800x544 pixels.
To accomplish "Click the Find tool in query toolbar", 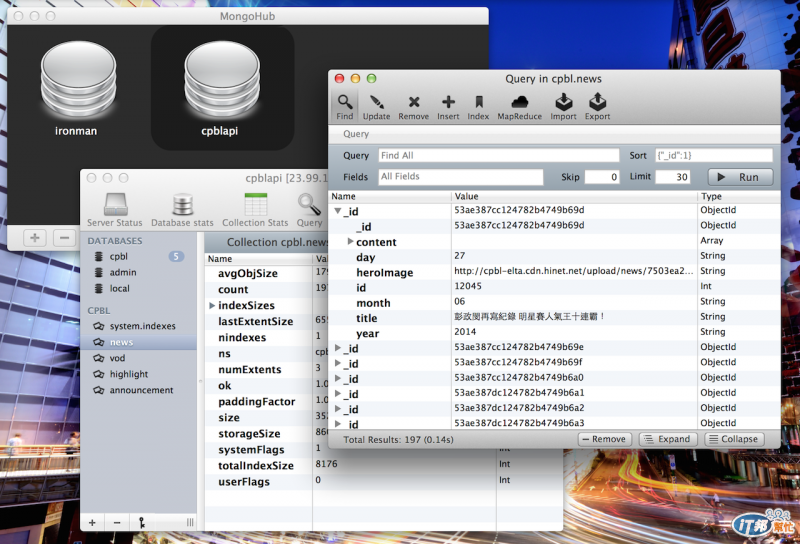I will coord(345,107).
